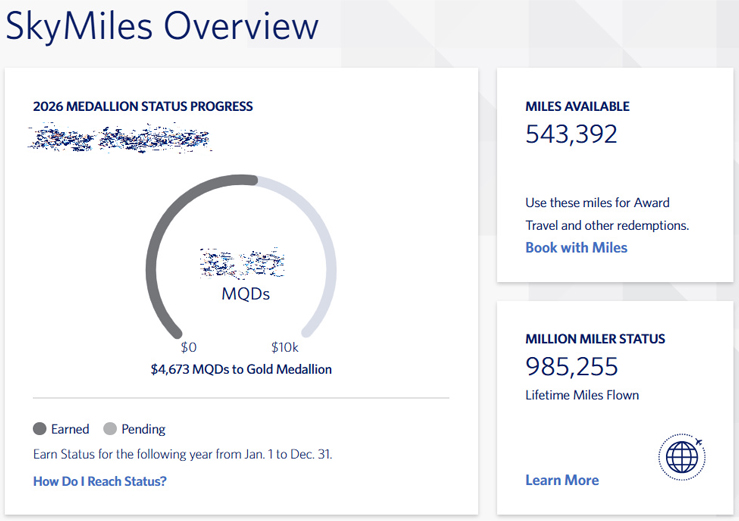Click the MQDs progress arc gauge
Image resolution: width=739 pixels, height=521 pixels.
[241, 257]
